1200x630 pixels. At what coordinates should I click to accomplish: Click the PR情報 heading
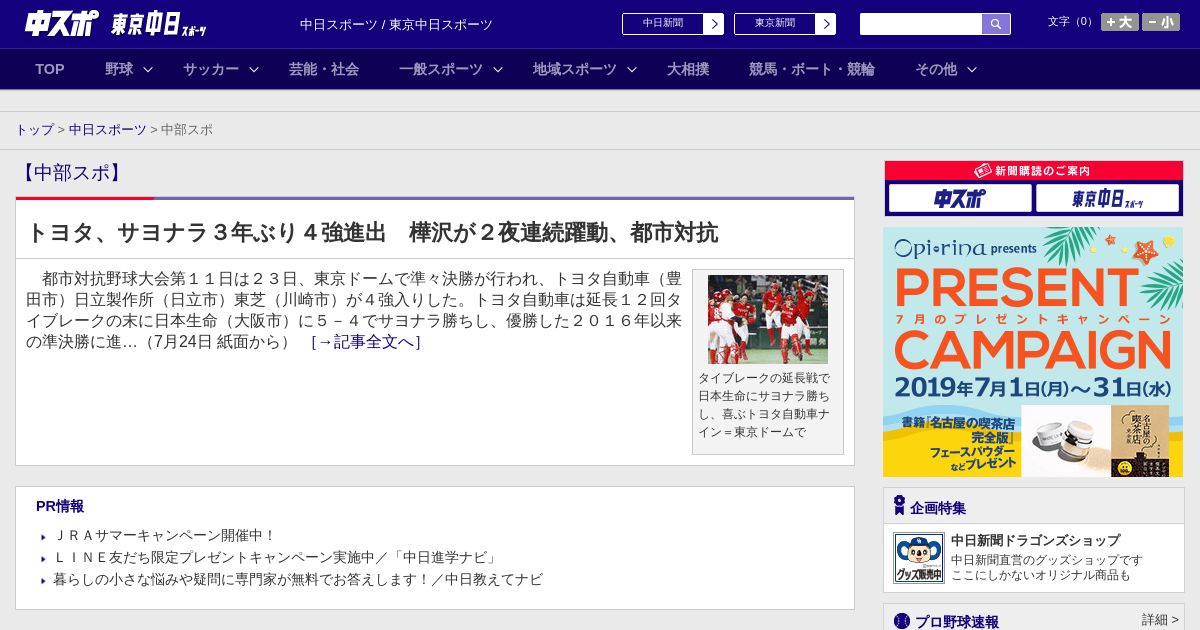coord(60,506)
